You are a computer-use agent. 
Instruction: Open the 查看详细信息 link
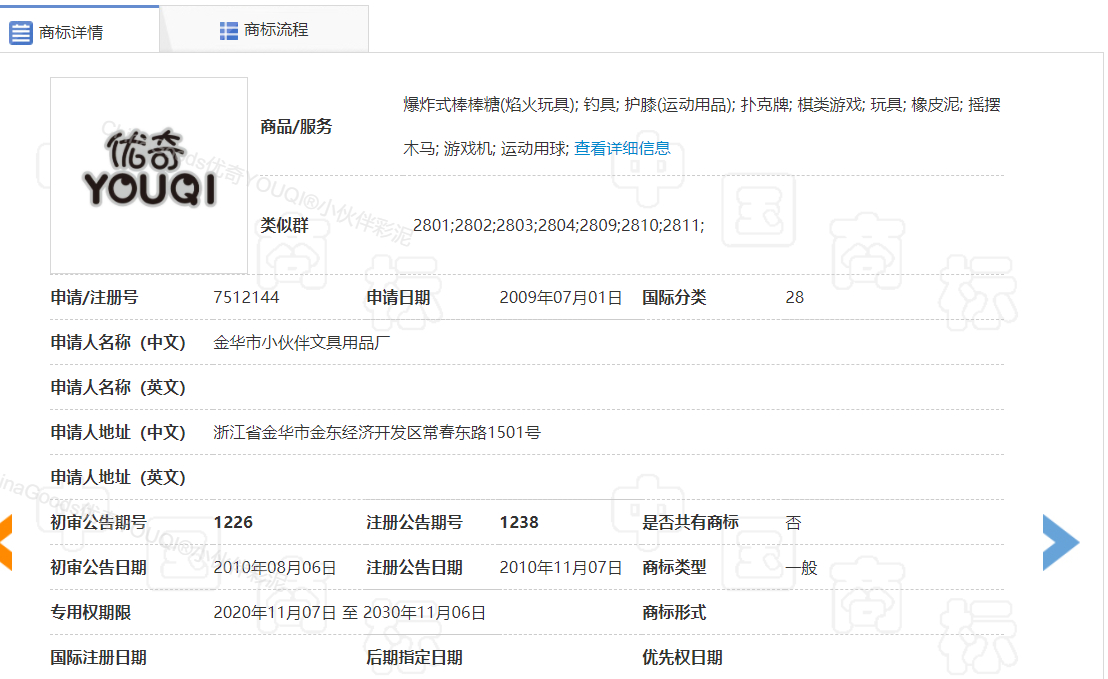pyautogui.click(x=622, y=148)
